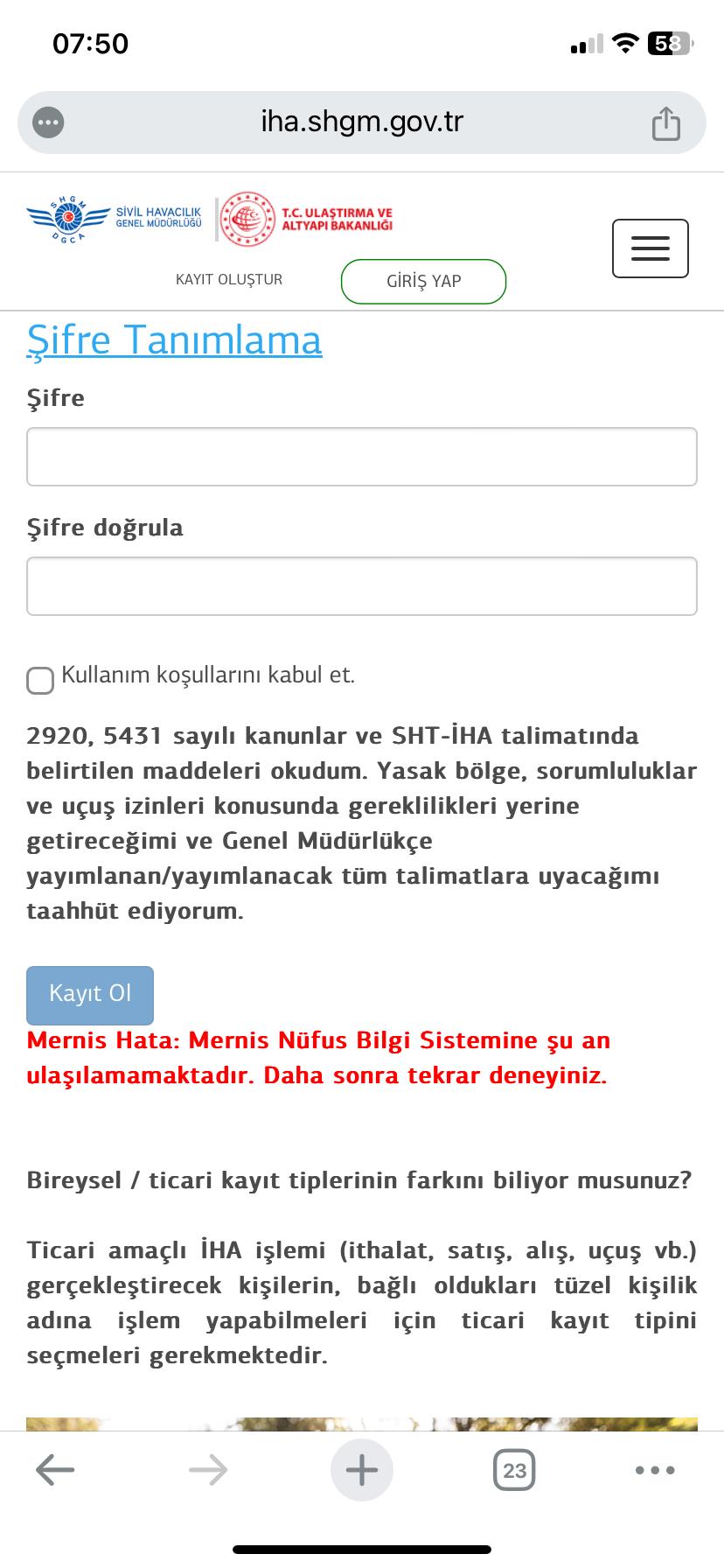Open GİRİŞ YAP from the navigation
Viewport: 724px width, 1568px height.
(422, 281)
